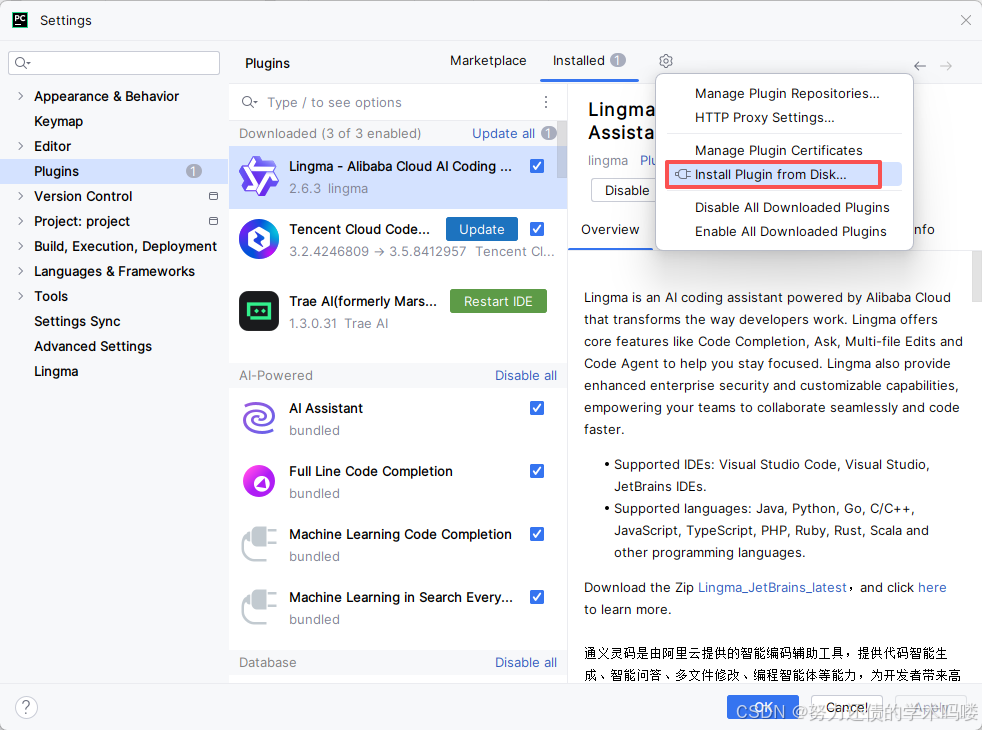982x730 pixels.
Task: Expand Languages & Frameworks node
Action: point(21,271)
